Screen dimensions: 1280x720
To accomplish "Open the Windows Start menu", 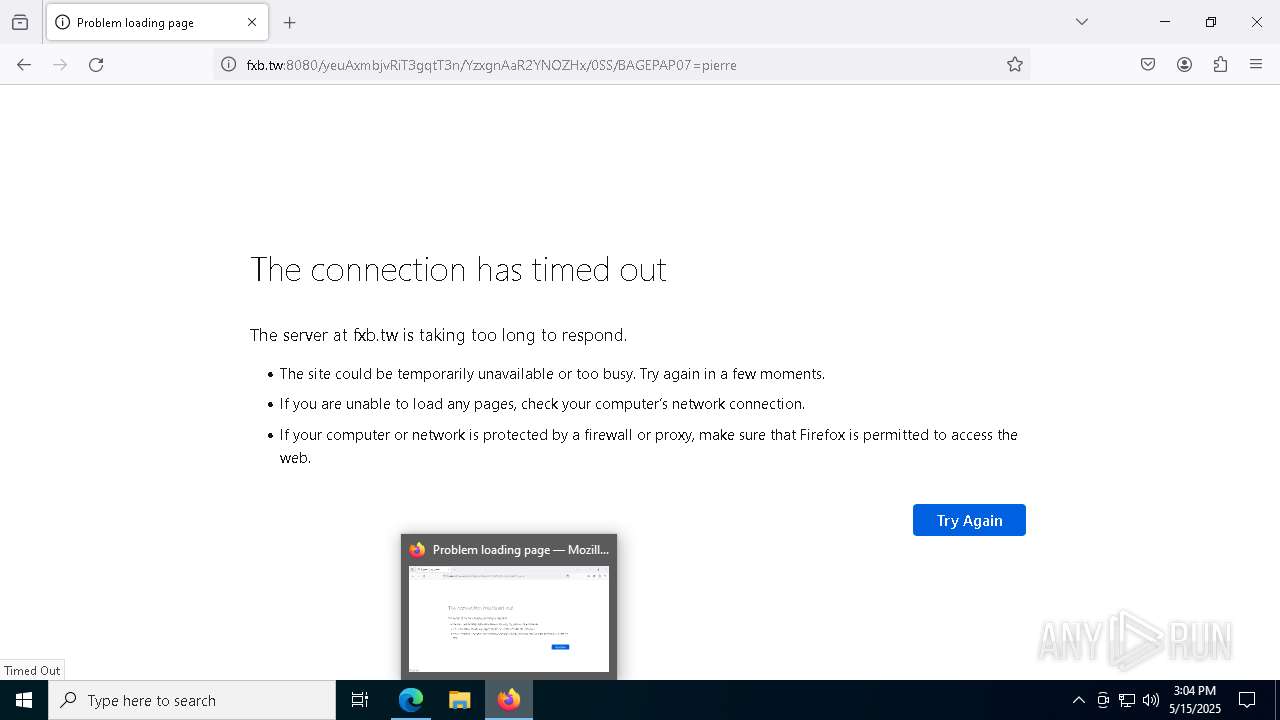I will (x=24, y=700).
